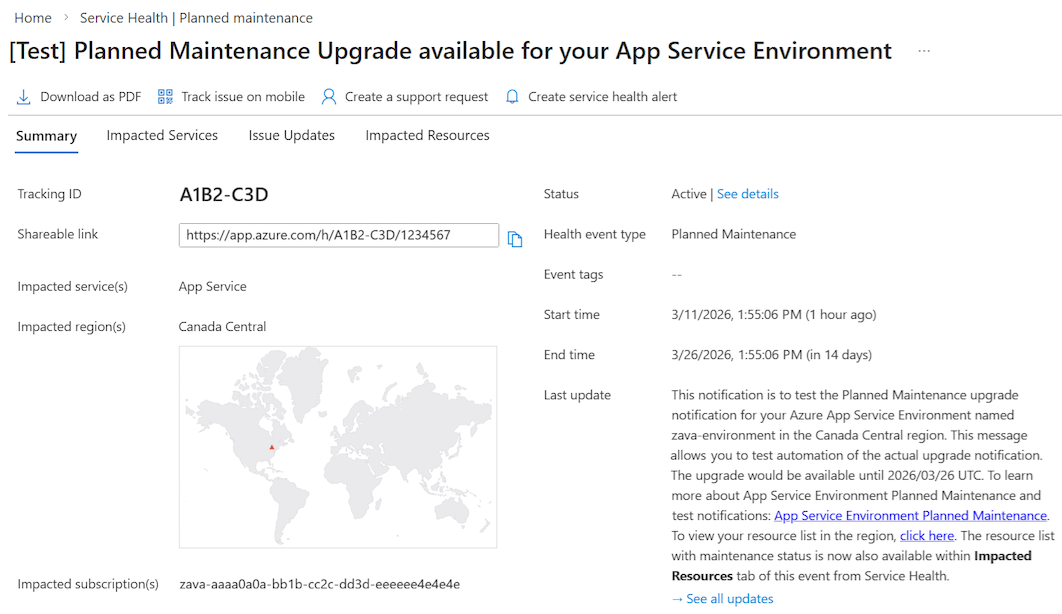The height and width of the screenshot is (614, 1062).
Task: Follow the click here resource list link
Action: (927, 536)
